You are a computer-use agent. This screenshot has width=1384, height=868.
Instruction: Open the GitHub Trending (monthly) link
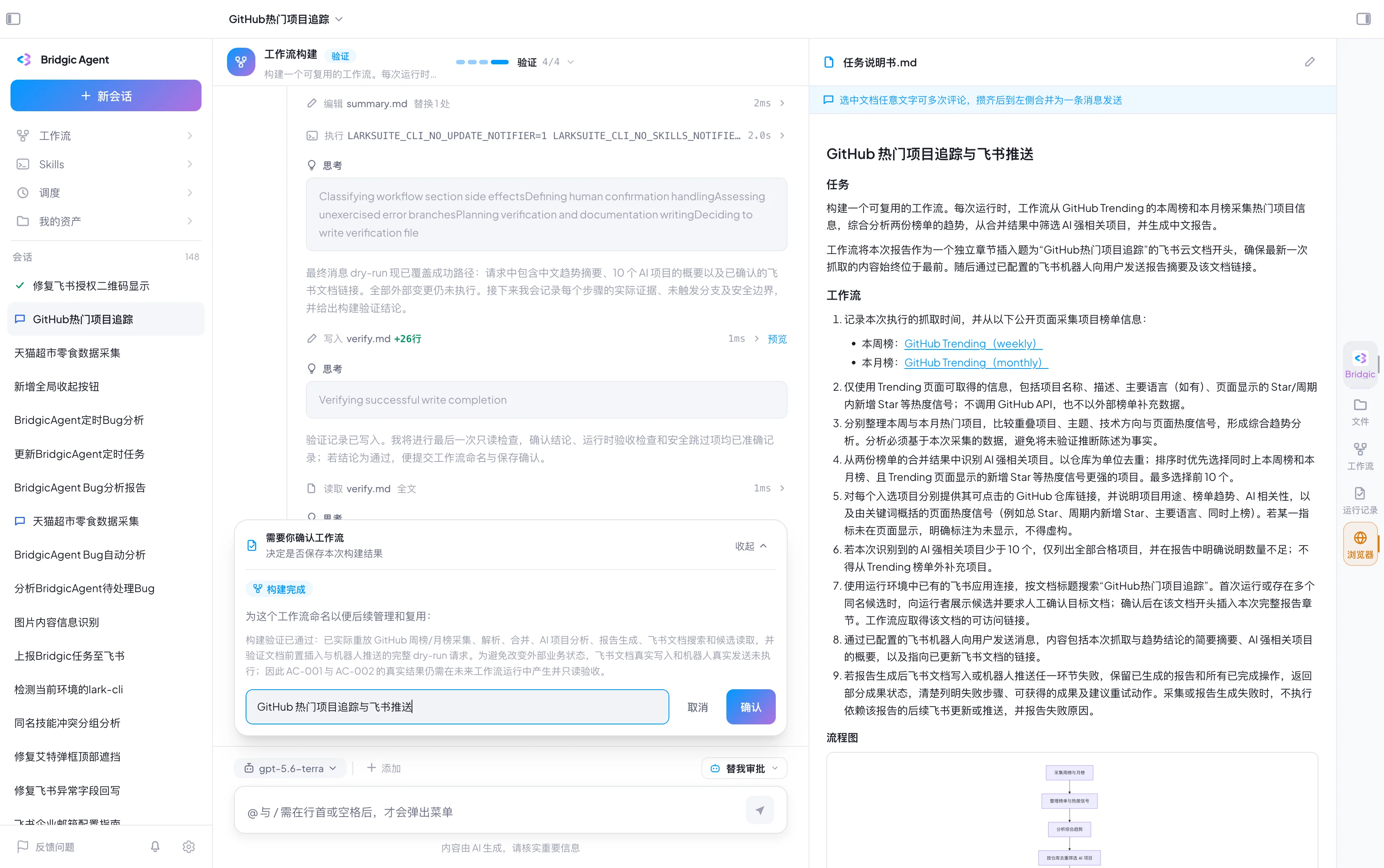click(976, 362)
